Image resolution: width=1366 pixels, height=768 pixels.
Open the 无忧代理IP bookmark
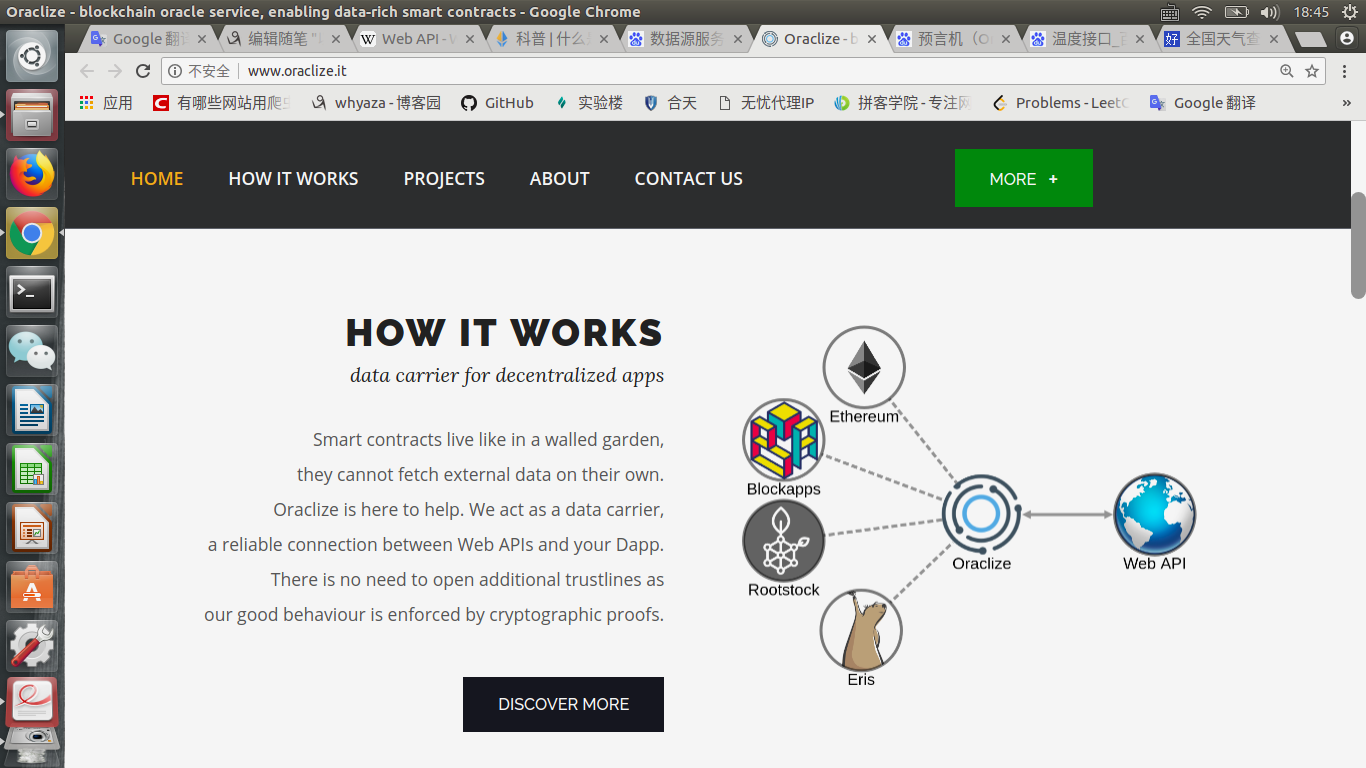coord(766,103)
